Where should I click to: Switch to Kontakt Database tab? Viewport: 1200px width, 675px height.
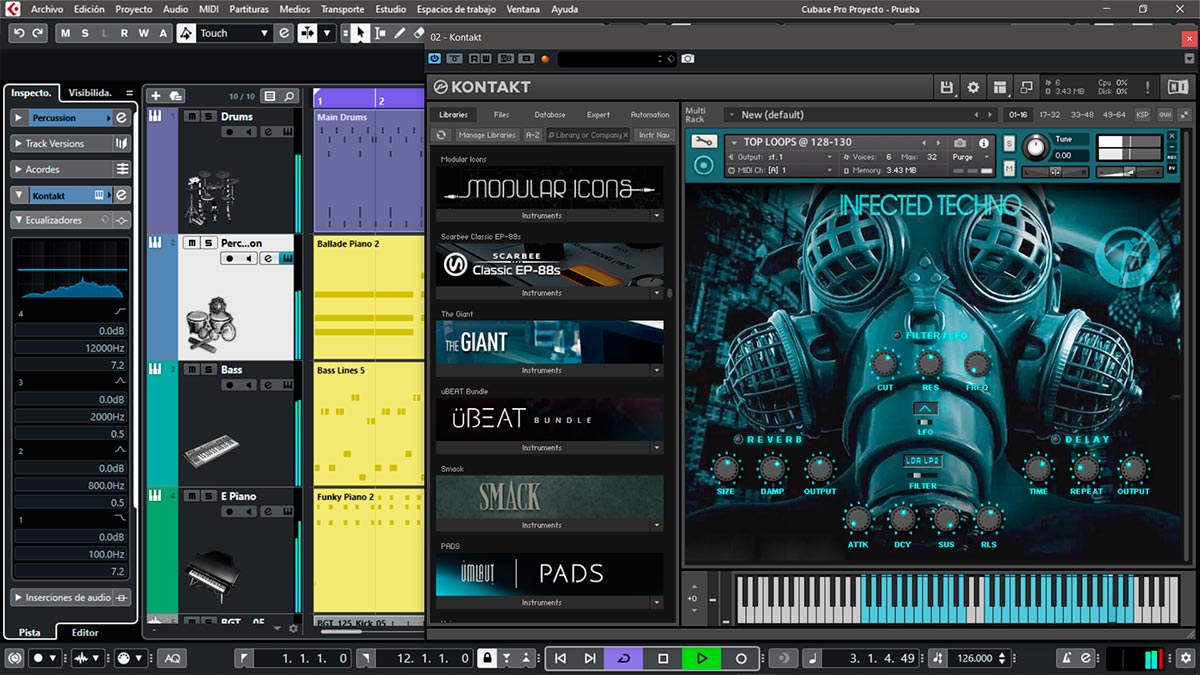pos(550,115)
